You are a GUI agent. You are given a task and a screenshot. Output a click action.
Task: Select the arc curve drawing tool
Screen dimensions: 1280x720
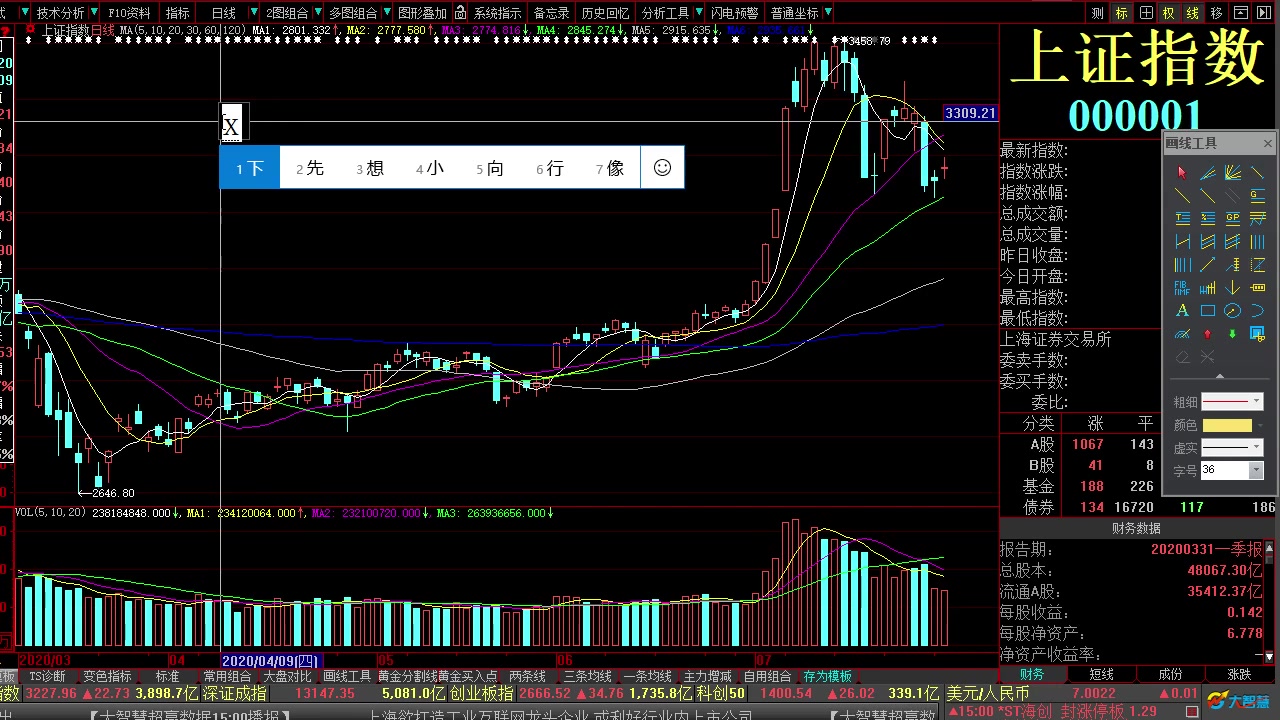click(1257, 310)
